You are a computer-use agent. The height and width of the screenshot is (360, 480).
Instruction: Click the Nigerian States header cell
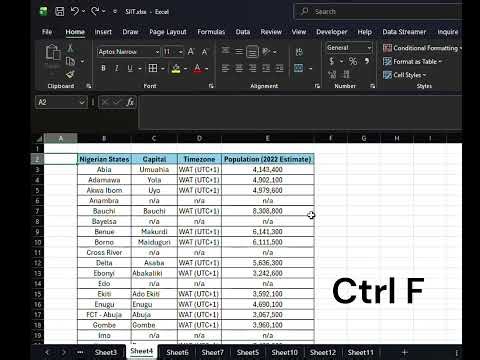pyautogui.click(x=104, y=159)
